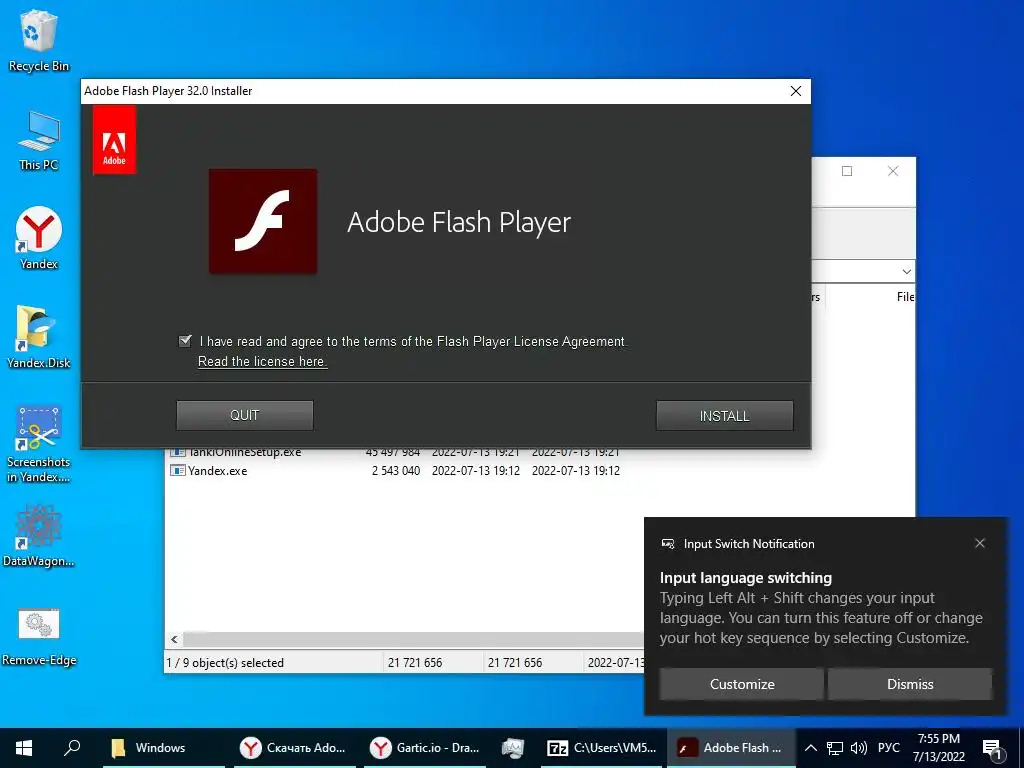Open the Recycle Bin desktop icon
Viewport: 1024px width, 768px height.
point(39,40)
